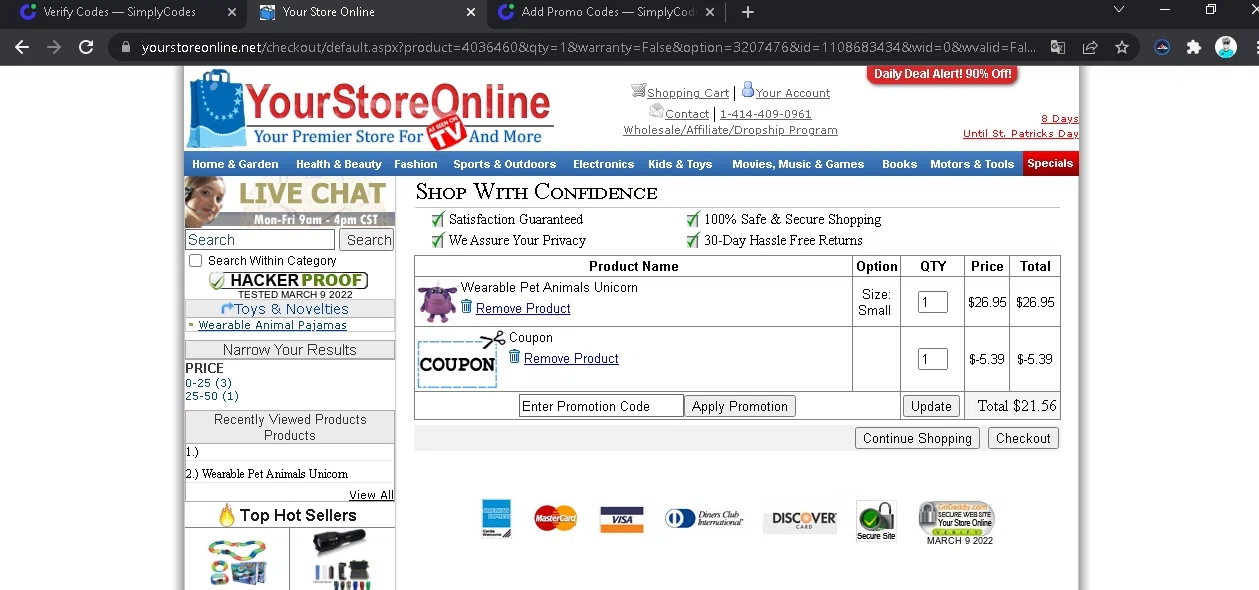Click the lock icon in the address bar
Viewport: 1259px width, 590px height.
[125, 47]
